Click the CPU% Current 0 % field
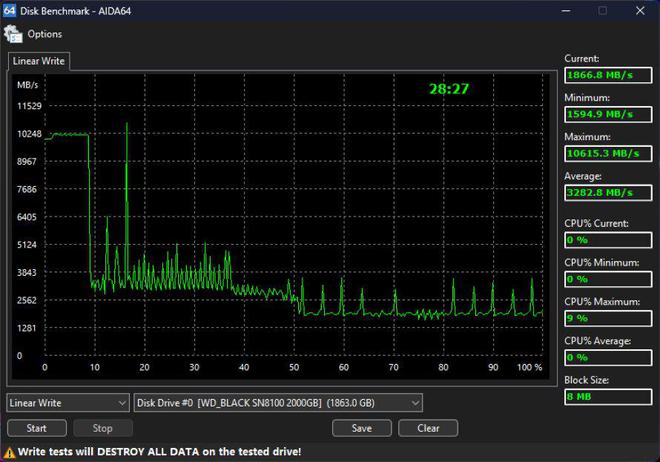 [x=608, y=240]
